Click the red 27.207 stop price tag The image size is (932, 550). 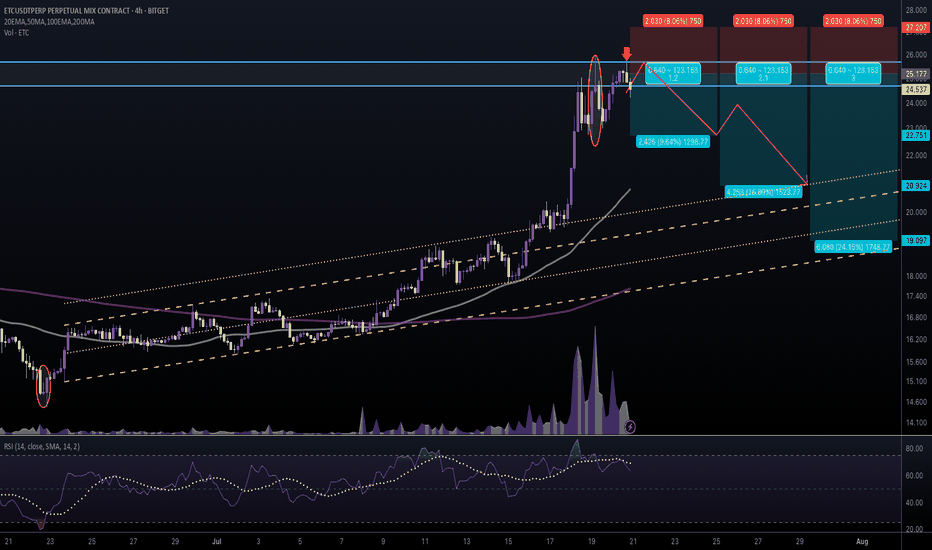916,27
